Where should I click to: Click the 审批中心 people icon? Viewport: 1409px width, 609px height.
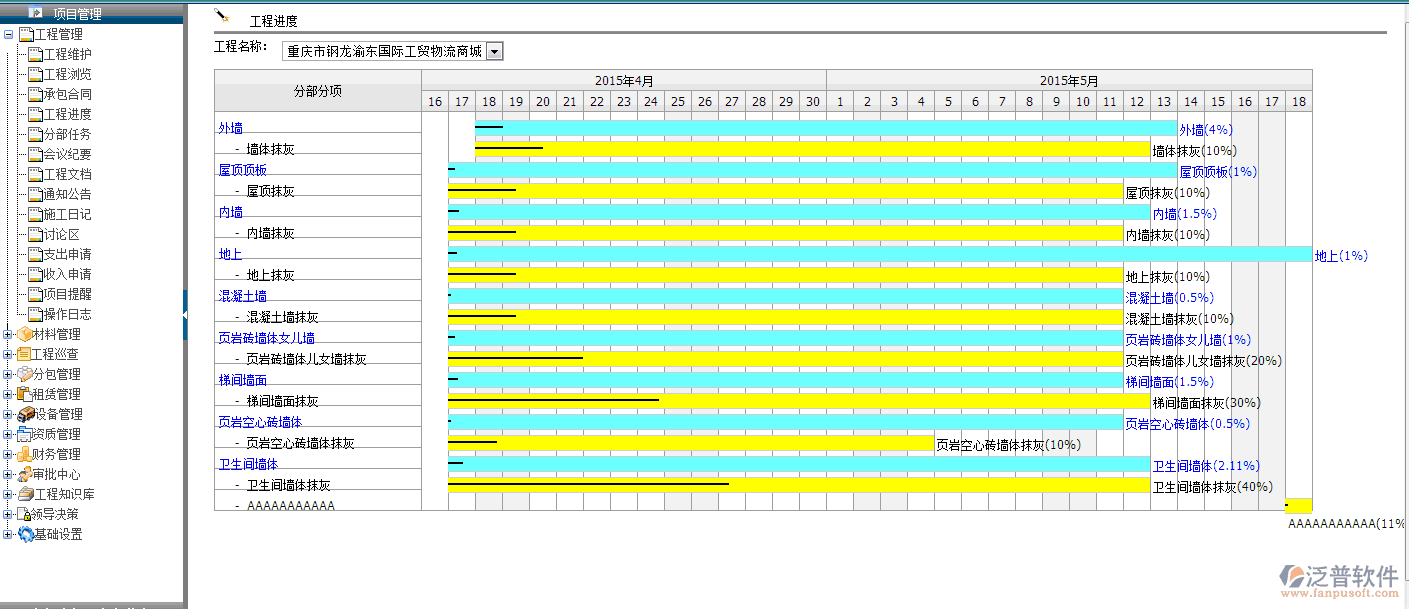click(x=25, y=474)
